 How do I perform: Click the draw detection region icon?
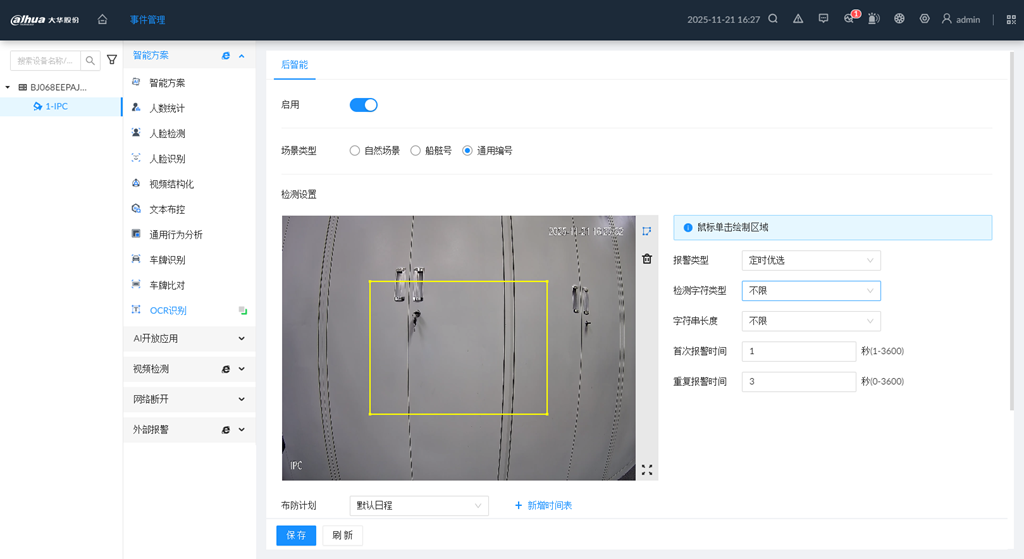[647, 231]
